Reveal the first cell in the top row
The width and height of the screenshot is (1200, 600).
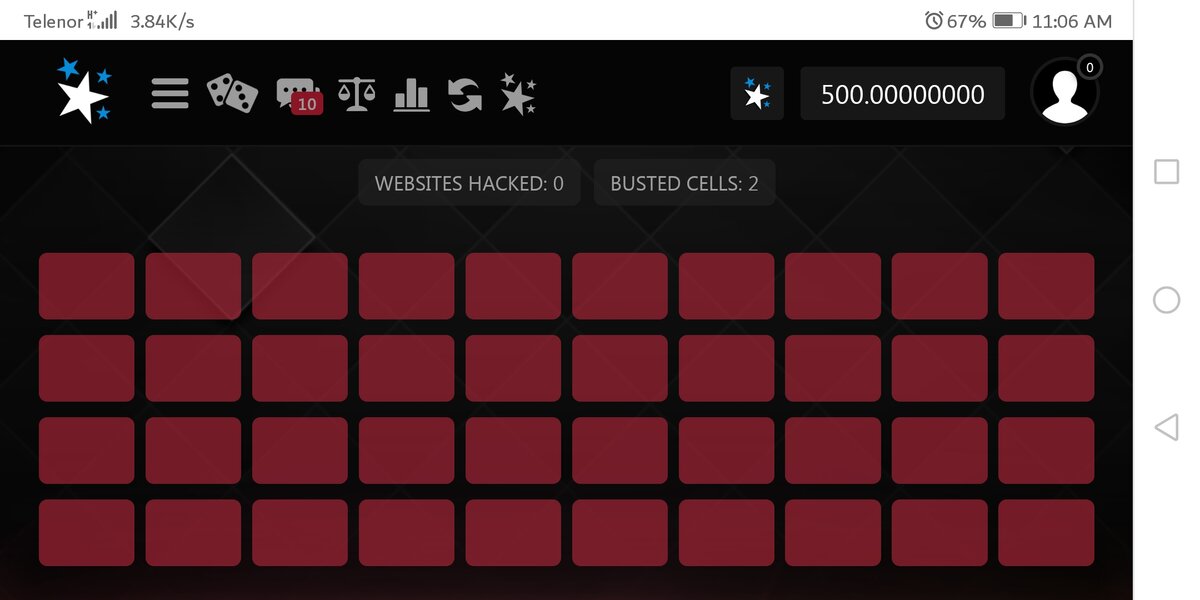87,286
